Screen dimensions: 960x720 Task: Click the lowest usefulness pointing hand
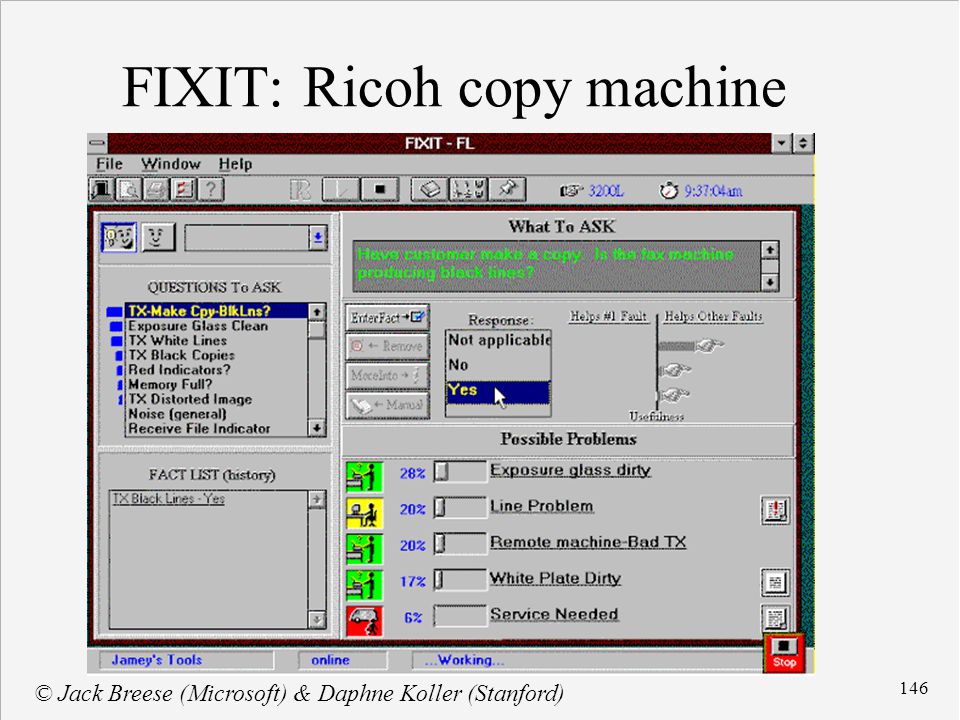(676, 396)
